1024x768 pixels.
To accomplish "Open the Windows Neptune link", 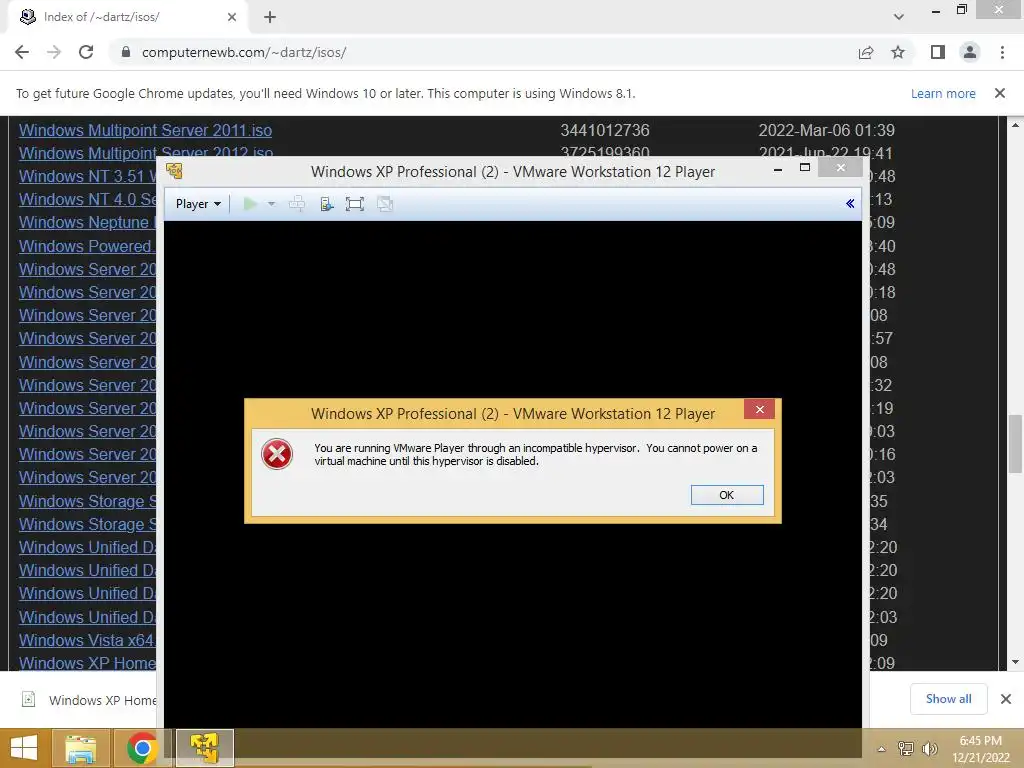I will click(x=87, y=222).
